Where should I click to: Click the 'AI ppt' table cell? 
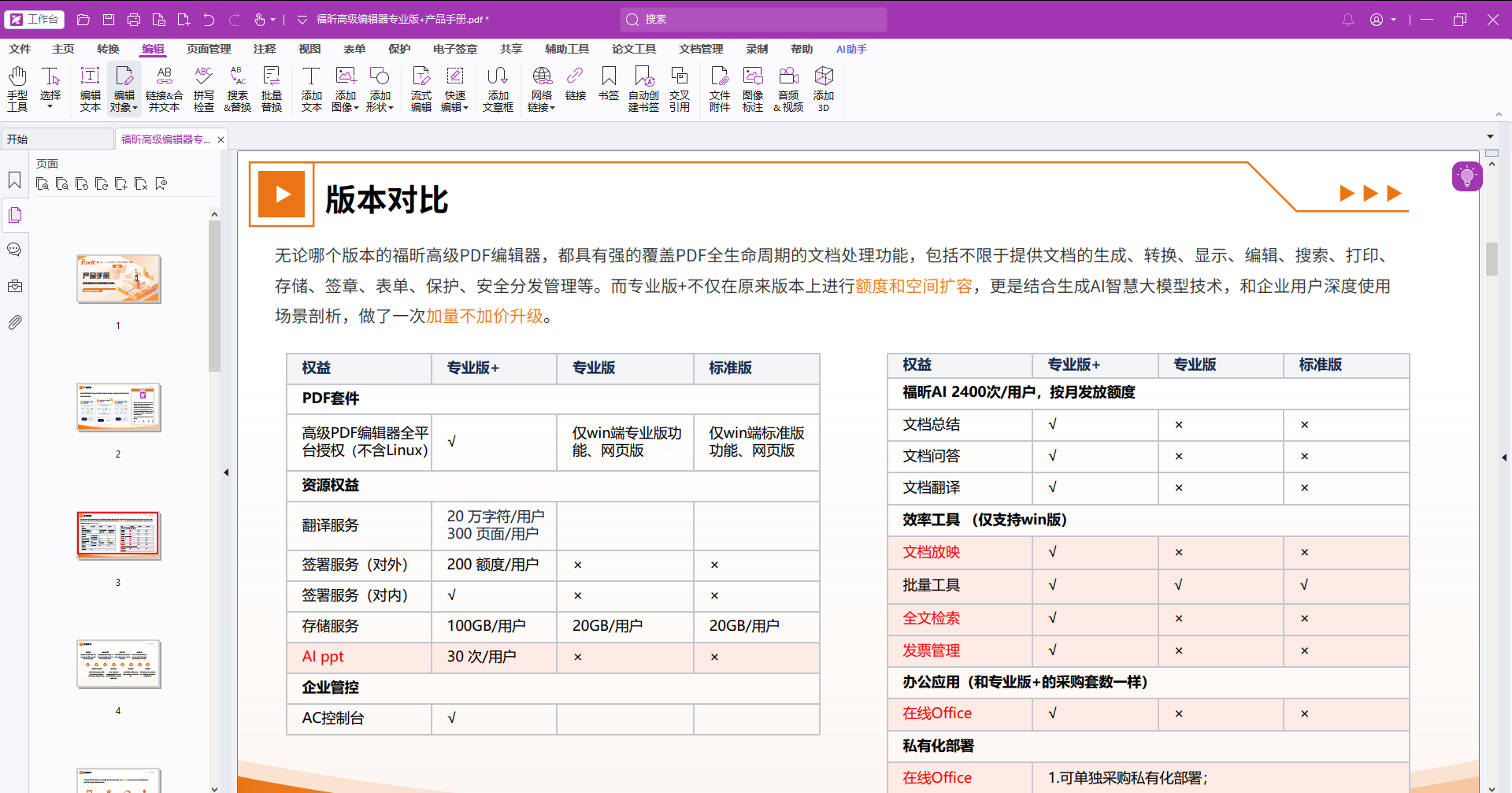[x=359, y=657]
